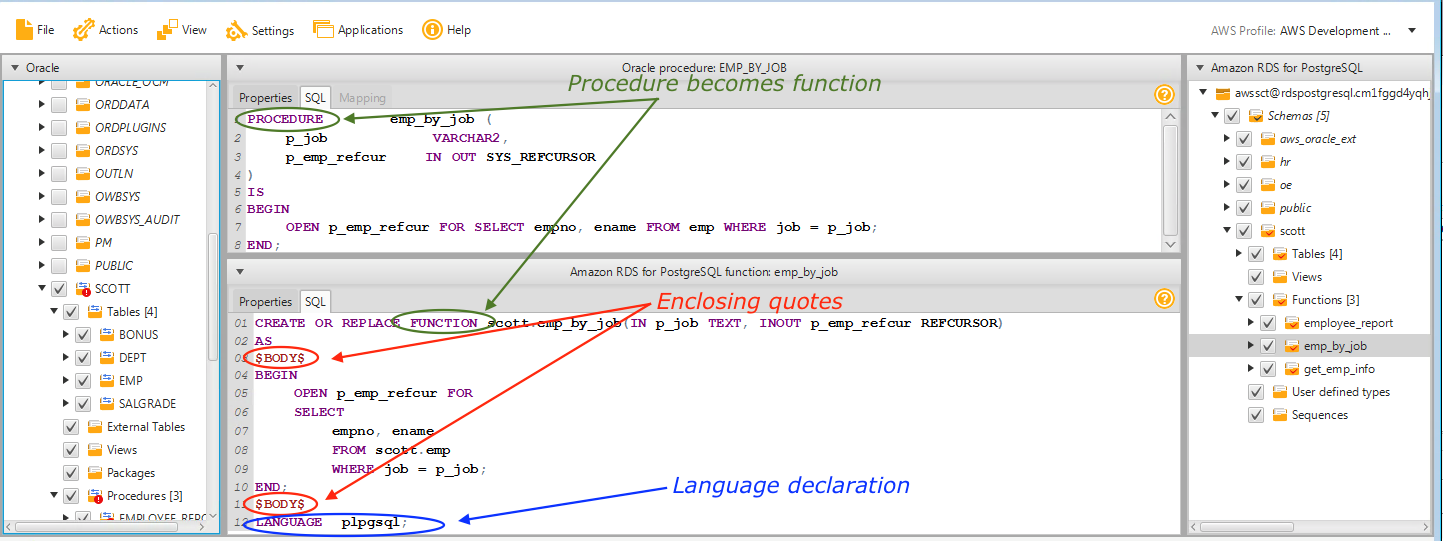Collapse the SCOTT schema node in Oracle tree

pos(42,289)
